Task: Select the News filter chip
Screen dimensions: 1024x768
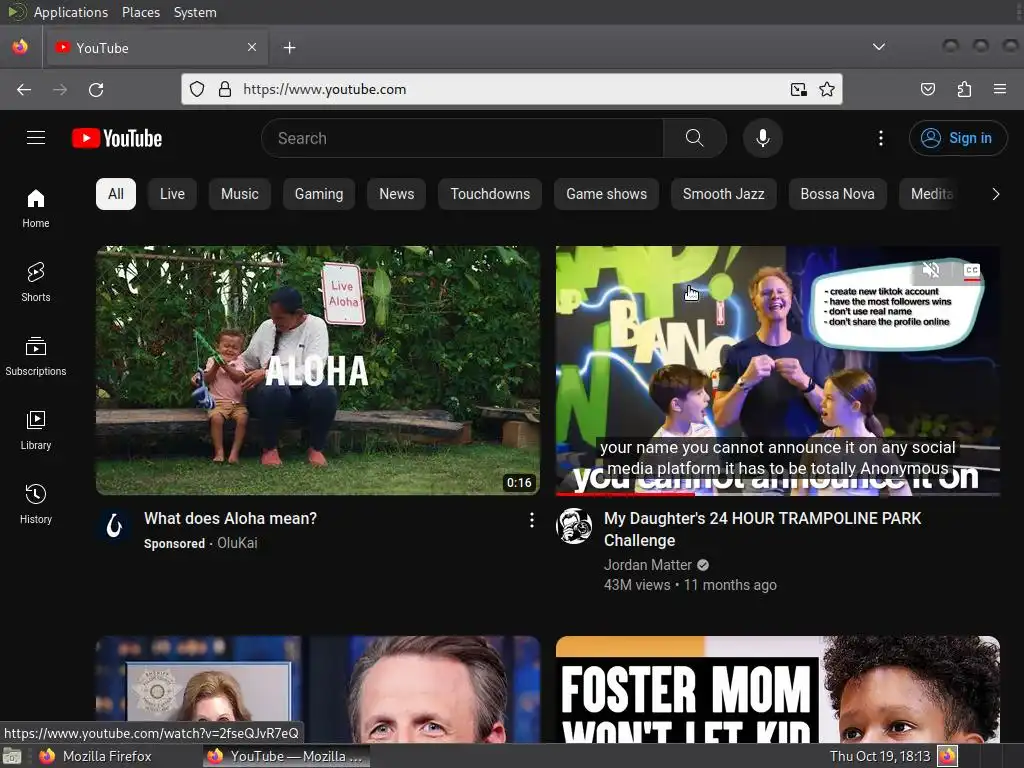Action: point(396,194)
